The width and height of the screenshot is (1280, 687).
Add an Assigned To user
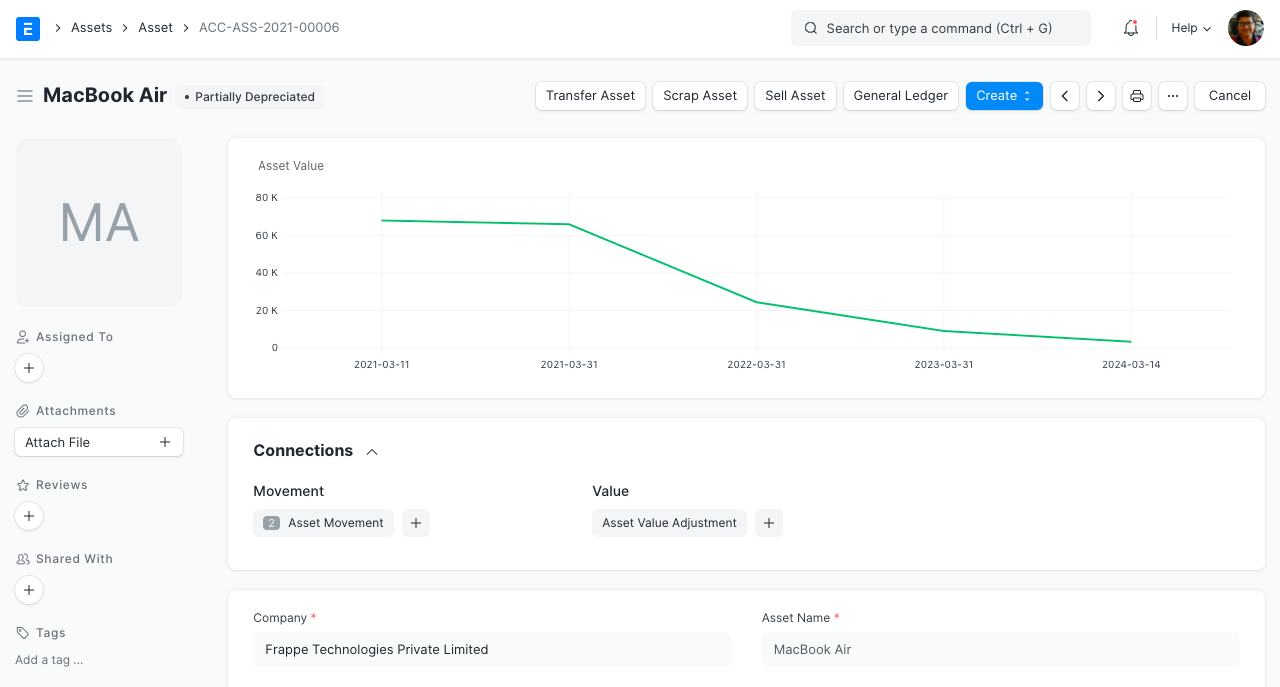coord(29,369)
